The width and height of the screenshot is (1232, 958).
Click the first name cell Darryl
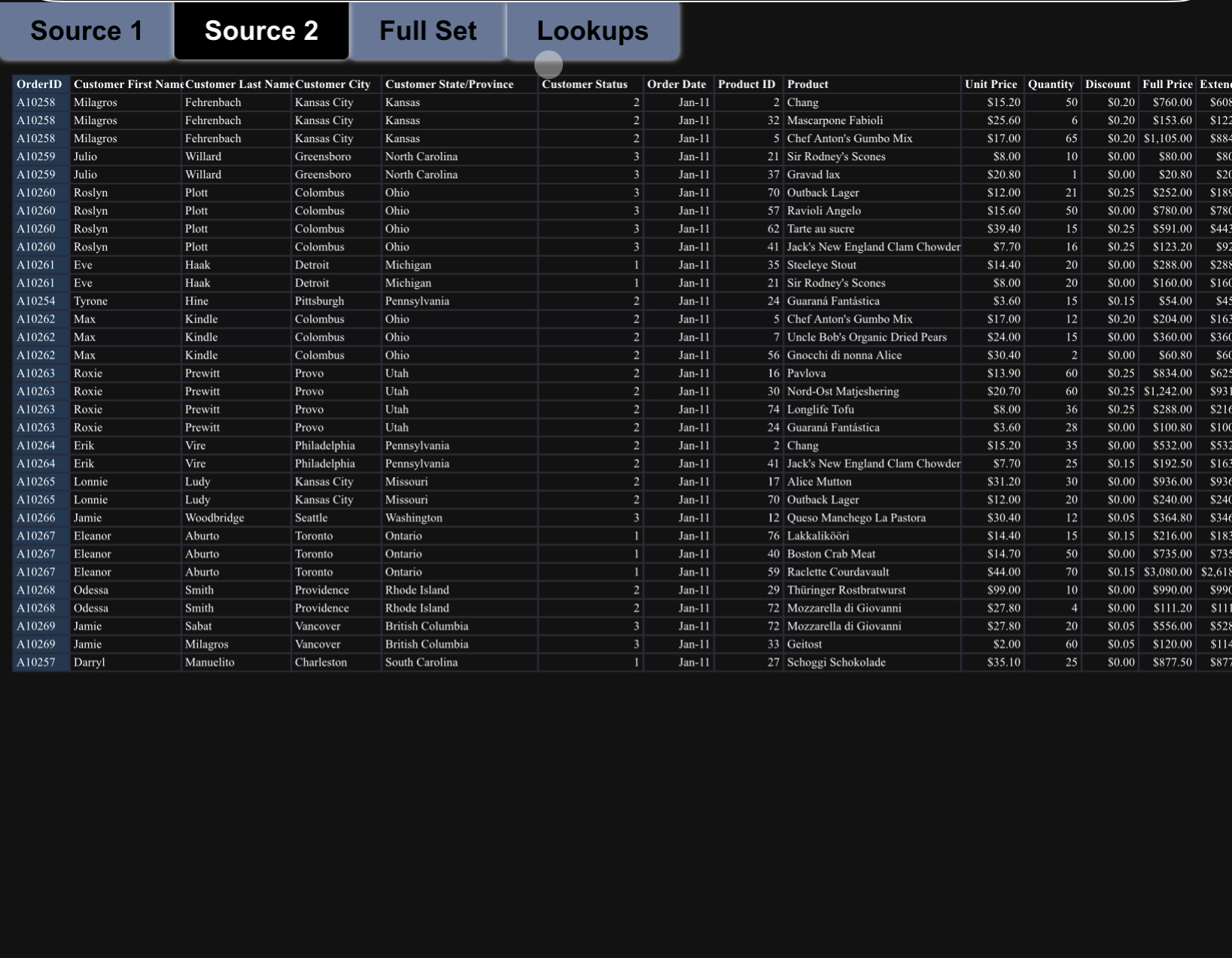(126, 662)
